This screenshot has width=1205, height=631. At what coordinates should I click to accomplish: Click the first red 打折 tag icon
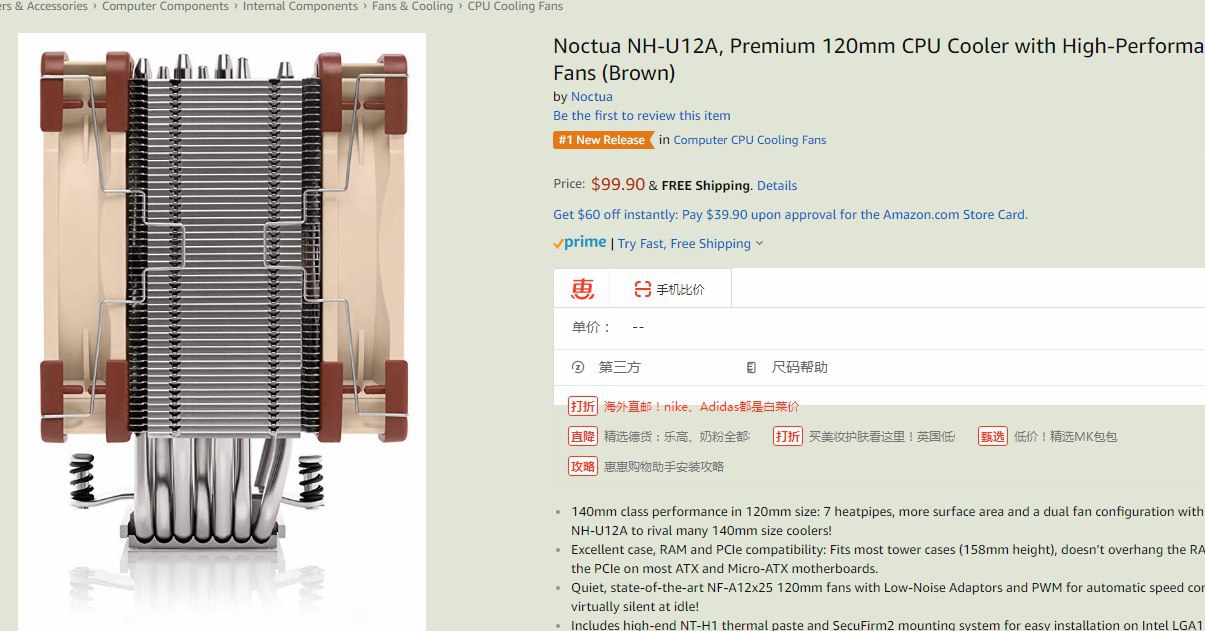click(583, 406)
